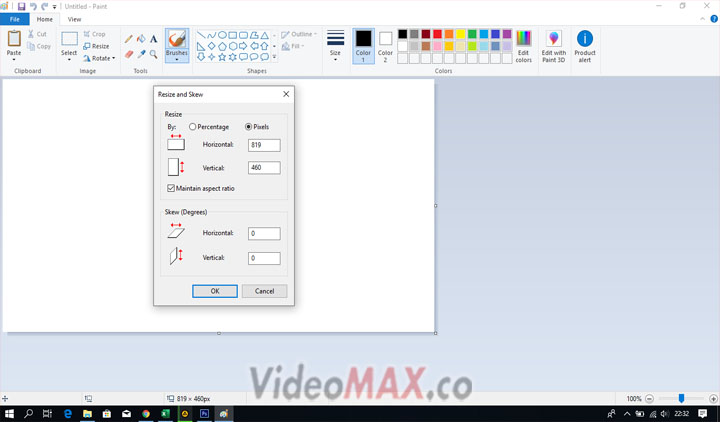Click the Skew Vertical degrees field
720x422 pixels.
pos(264,258)
